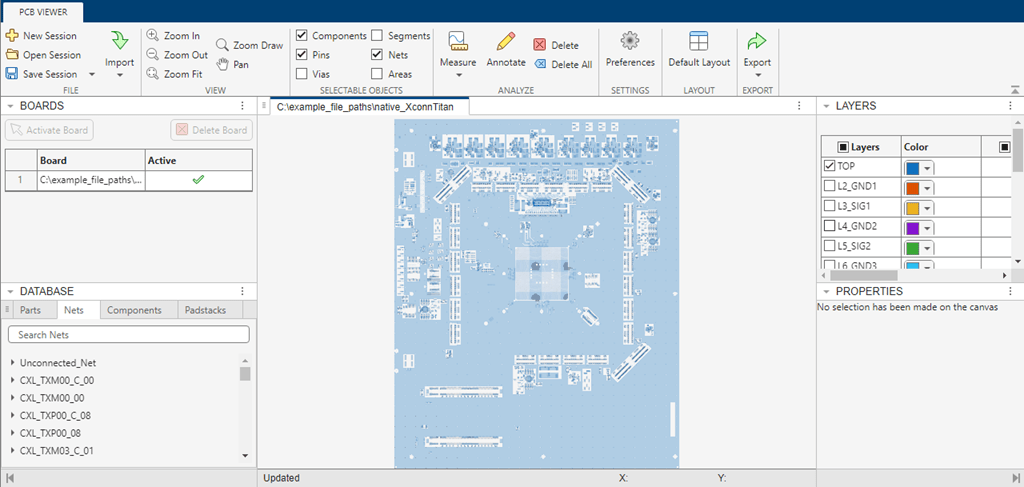Enable the Vias checkbox

302,74
